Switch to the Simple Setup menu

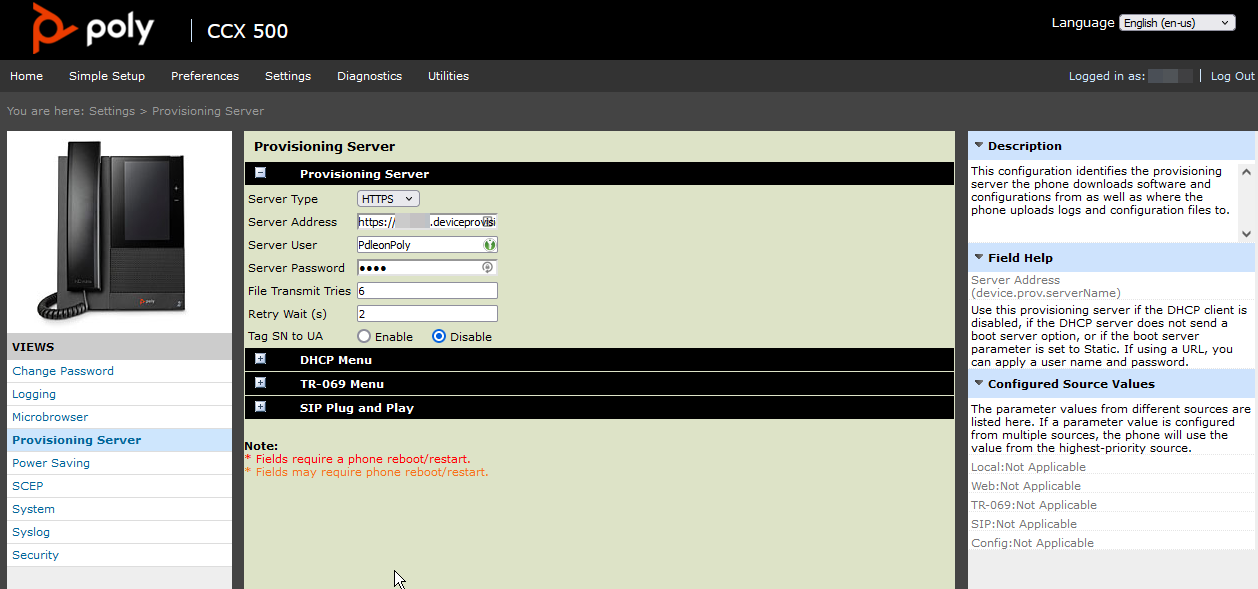107,76
